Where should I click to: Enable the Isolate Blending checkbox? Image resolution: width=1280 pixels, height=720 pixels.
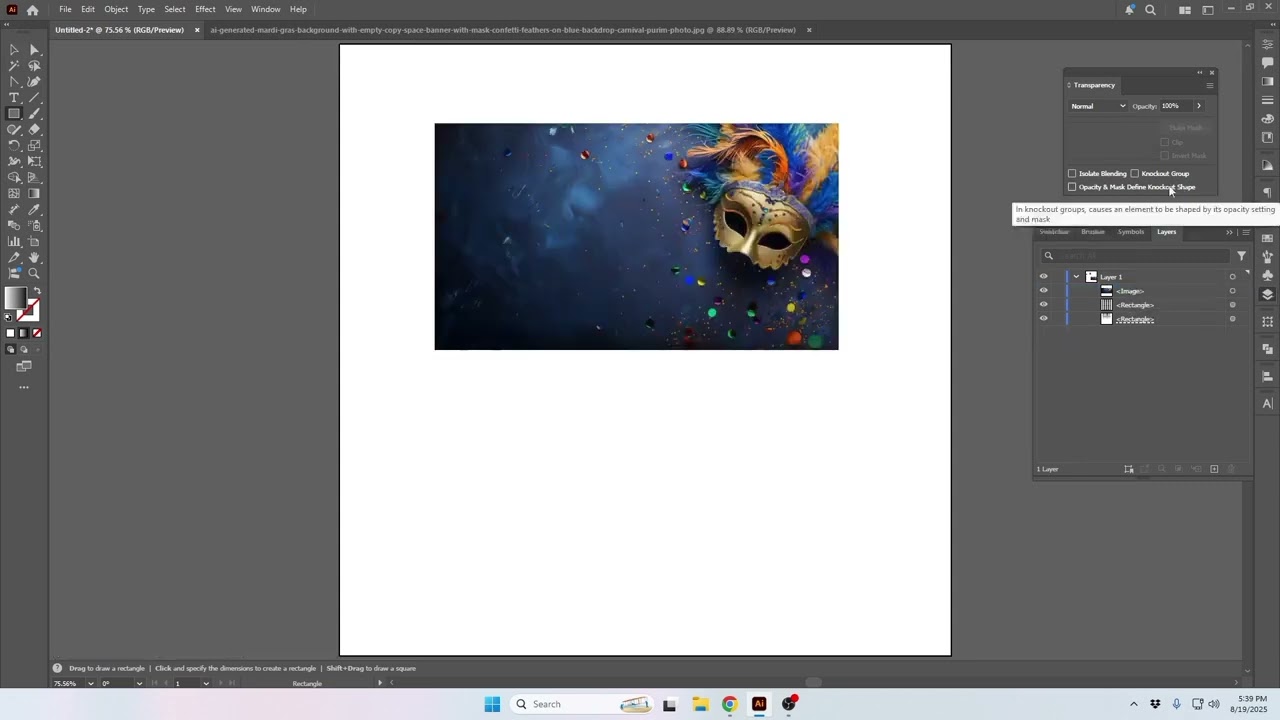(1072, 173)
